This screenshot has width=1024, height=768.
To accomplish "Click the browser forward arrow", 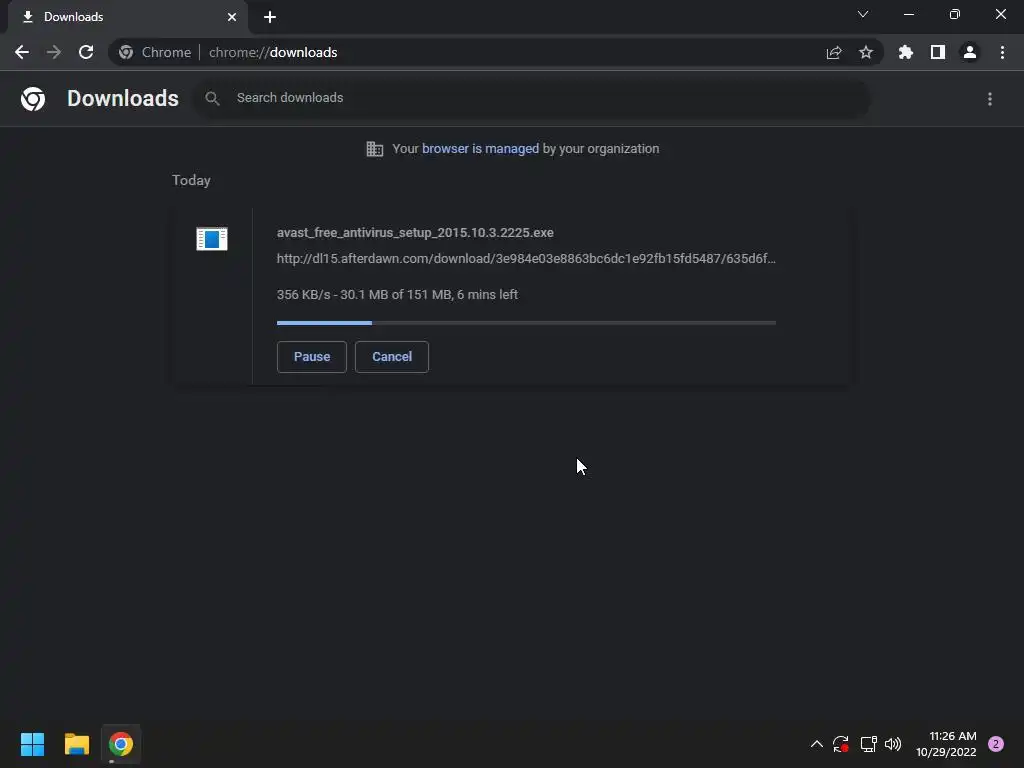I will coord(54,52).
